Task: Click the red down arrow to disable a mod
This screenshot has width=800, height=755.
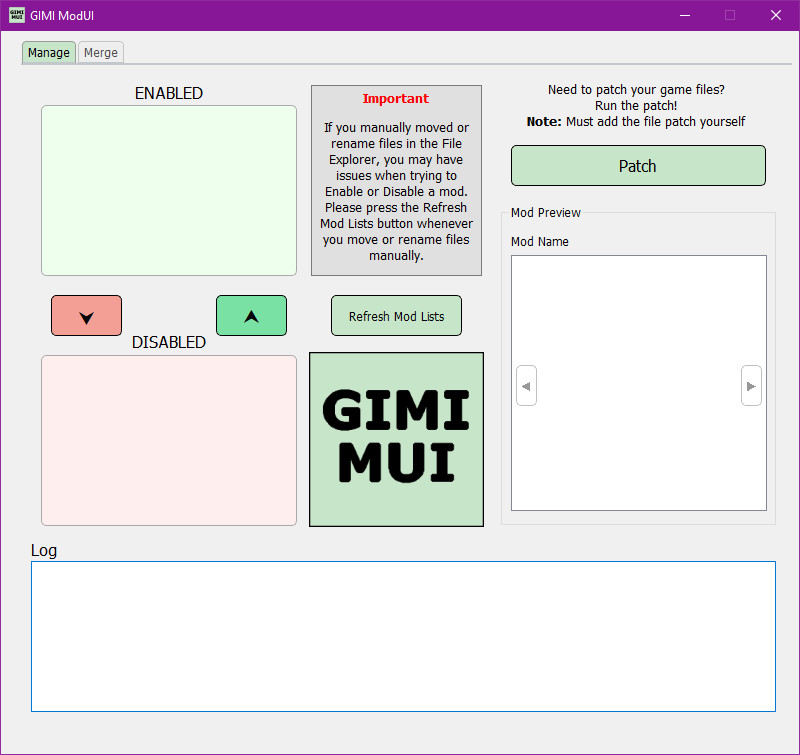Action: point(86,315)
